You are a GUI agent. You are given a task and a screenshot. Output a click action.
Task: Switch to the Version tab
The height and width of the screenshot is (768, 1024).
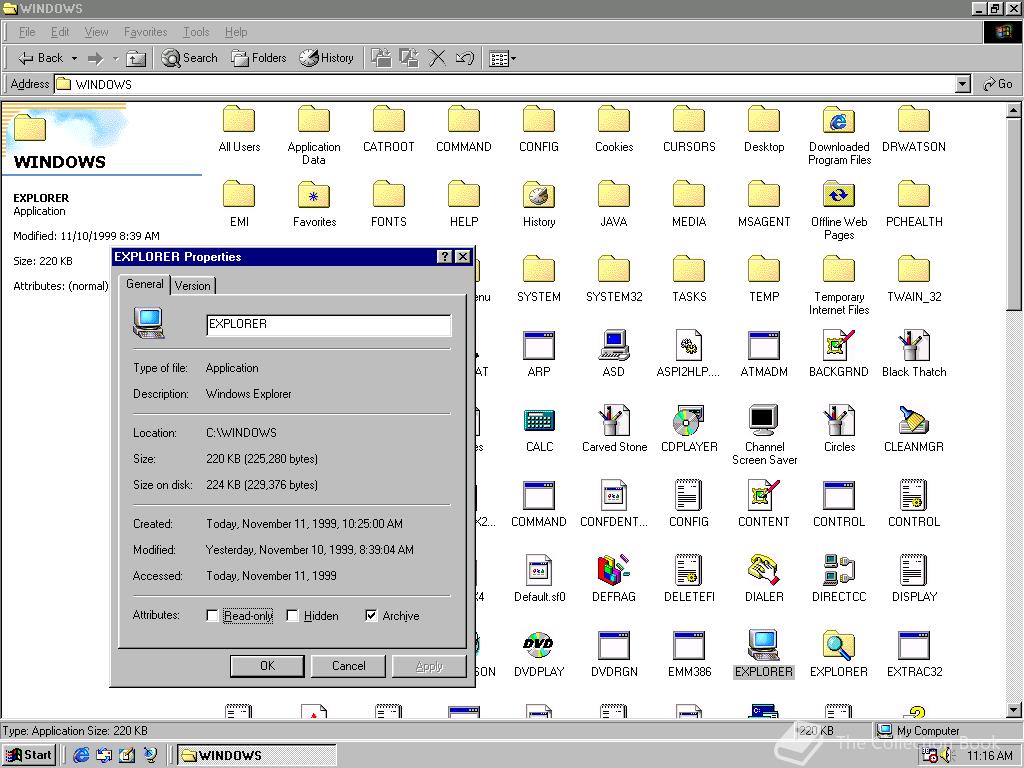(192, 285)
